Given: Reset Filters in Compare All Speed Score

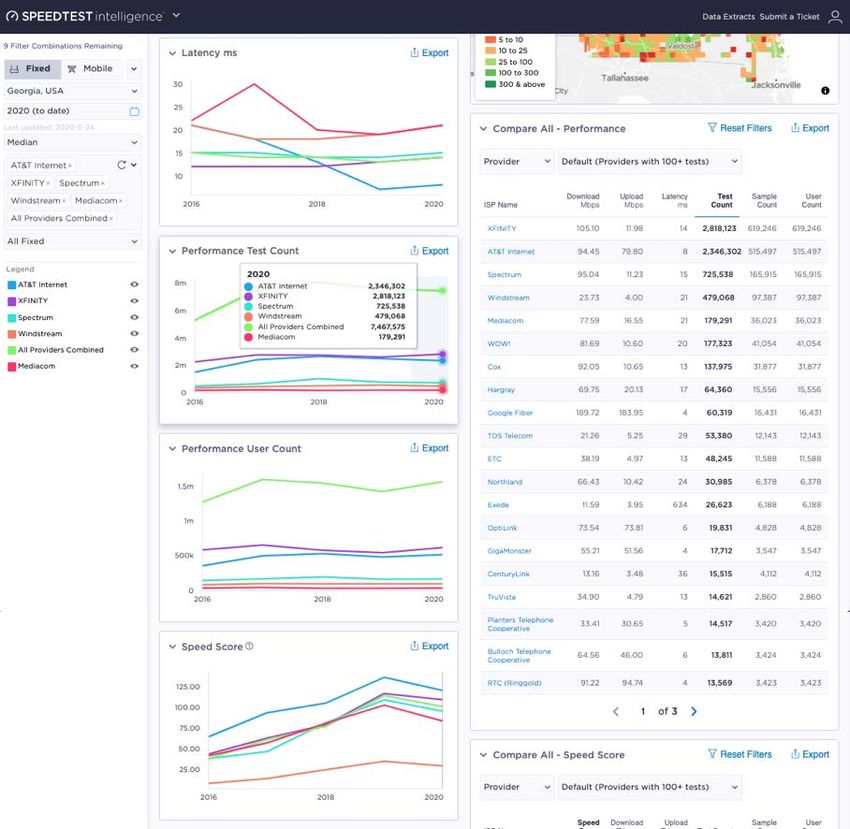Looking at the screenshot, I should tap(739, 754).
